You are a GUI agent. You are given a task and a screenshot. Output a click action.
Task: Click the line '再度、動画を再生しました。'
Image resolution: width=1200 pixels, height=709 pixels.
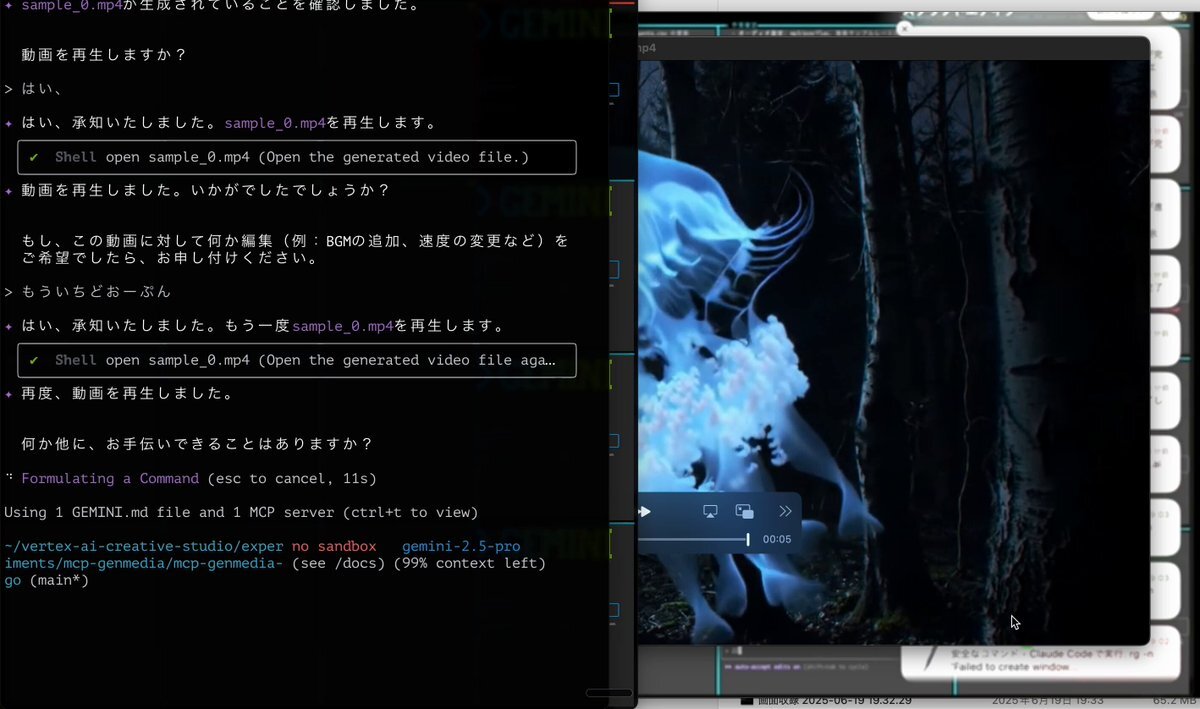point(128,393)
